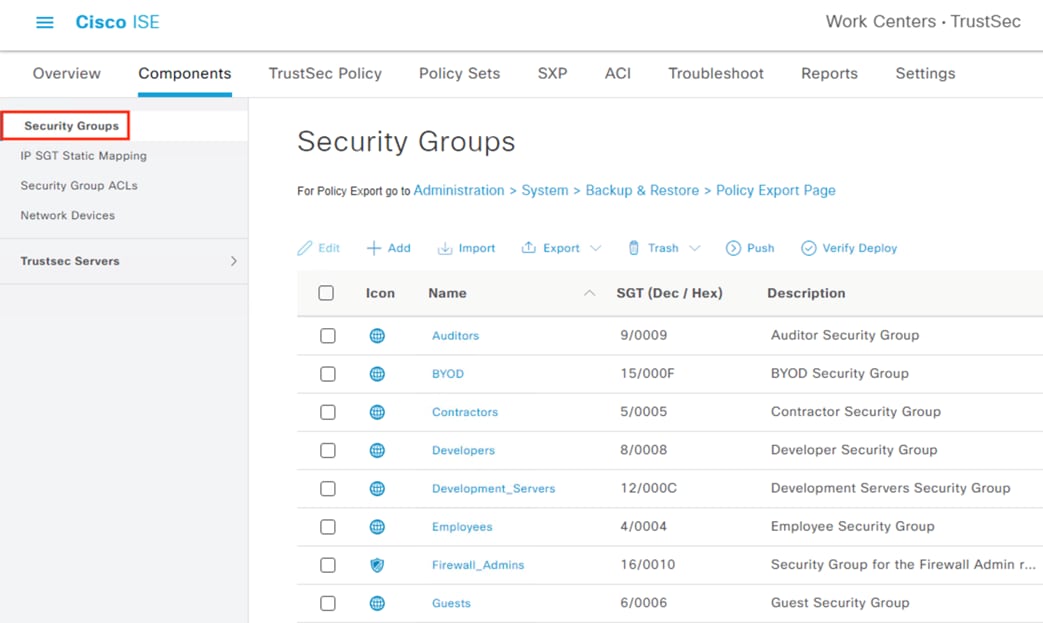Screen dimensions: 1043x623
Task: Check the Development_Servers row checkbox
Action: (x=328, y=489)
